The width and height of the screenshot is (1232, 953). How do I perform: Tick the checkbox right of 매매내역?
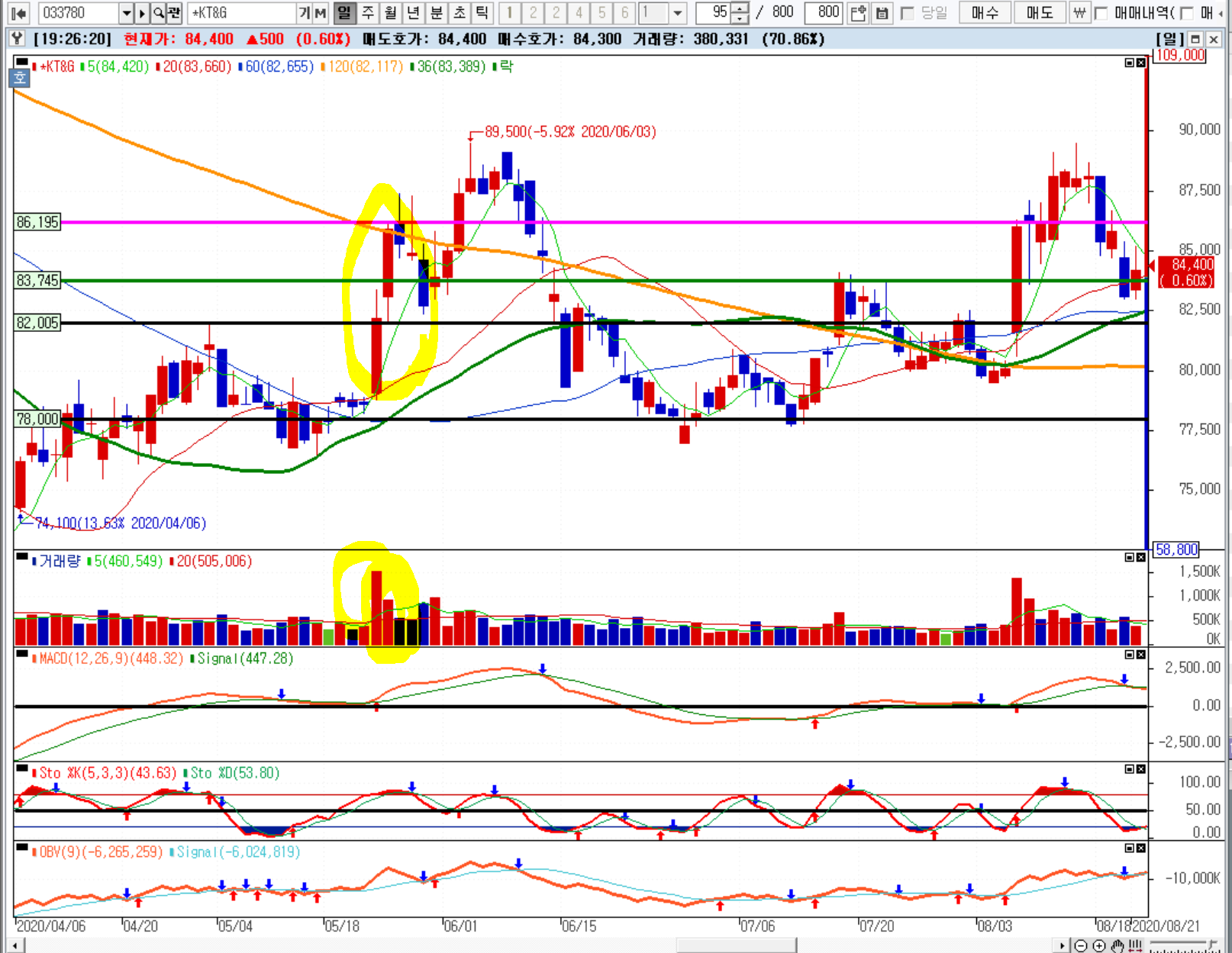(x=1187, y=13)
